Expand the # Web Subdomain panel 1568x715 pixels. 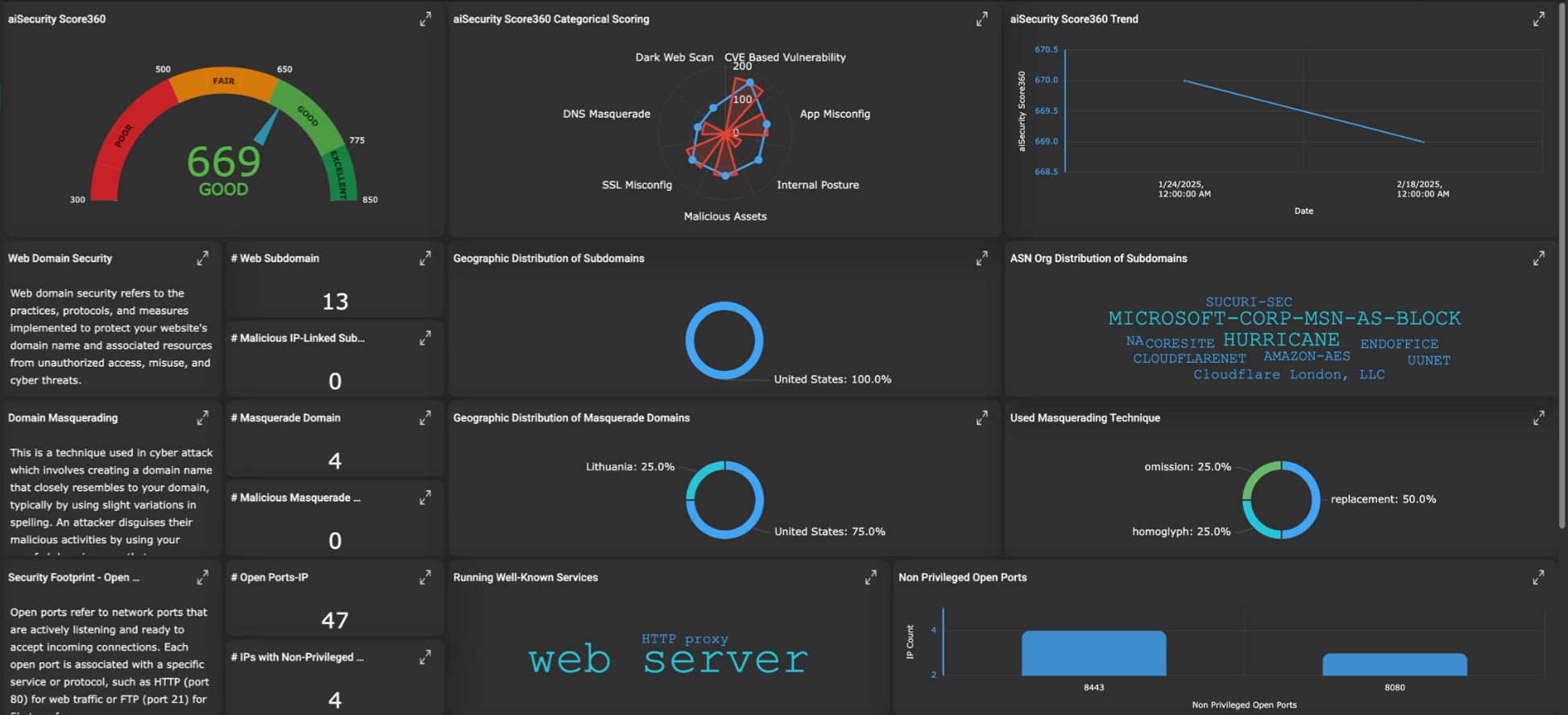pos(425,258)
